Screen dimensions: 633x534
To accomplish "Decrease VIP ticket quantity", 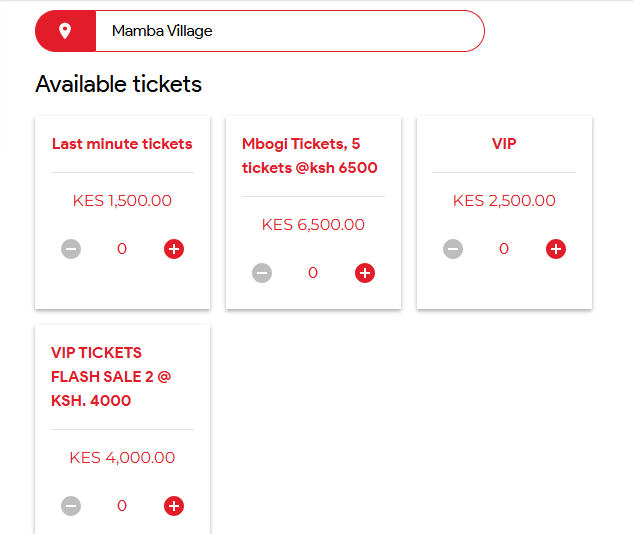I will pyautogui.click(x=453, y=249).
